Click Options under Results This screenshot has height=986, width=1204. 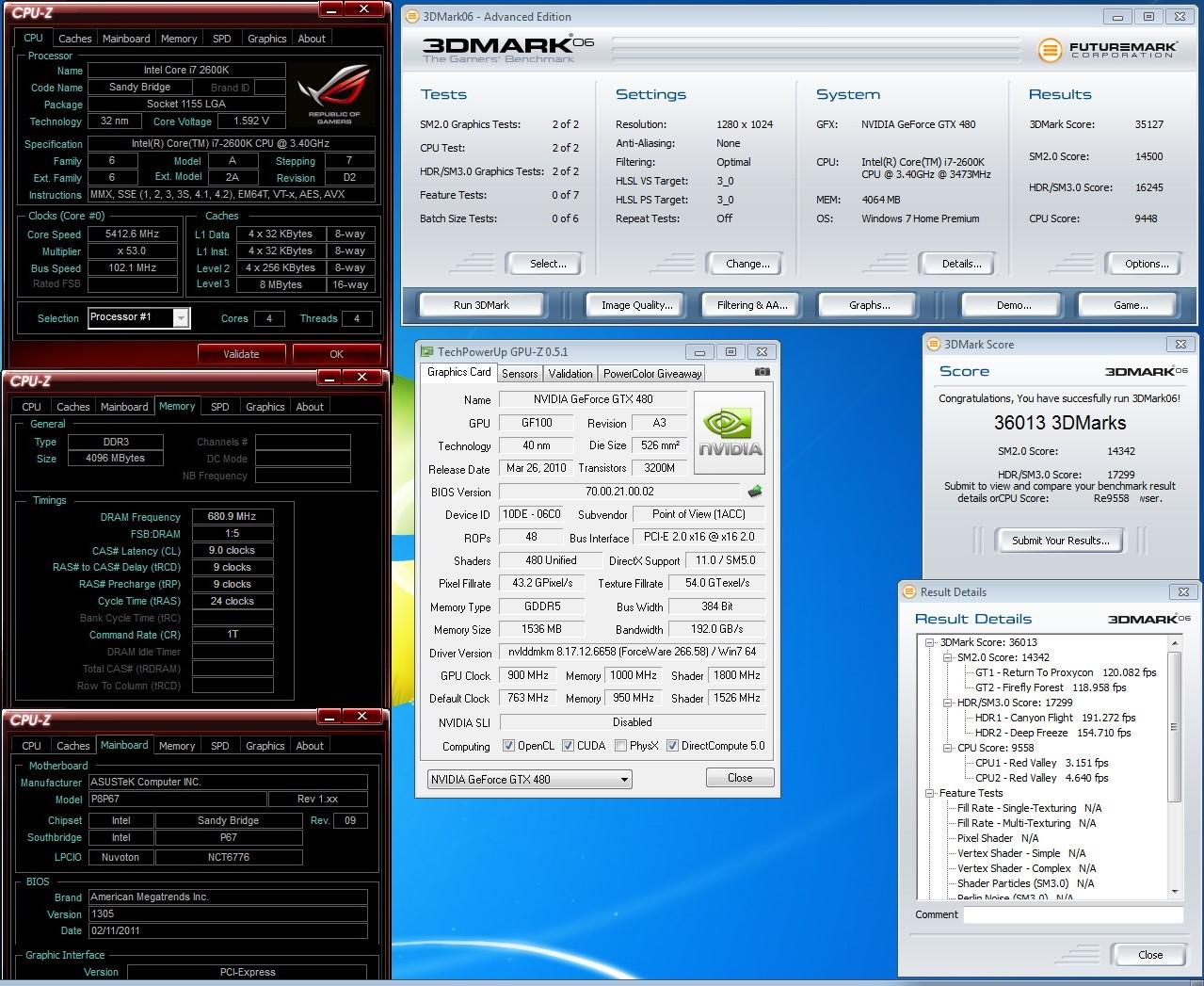[x=1147, y=264]
